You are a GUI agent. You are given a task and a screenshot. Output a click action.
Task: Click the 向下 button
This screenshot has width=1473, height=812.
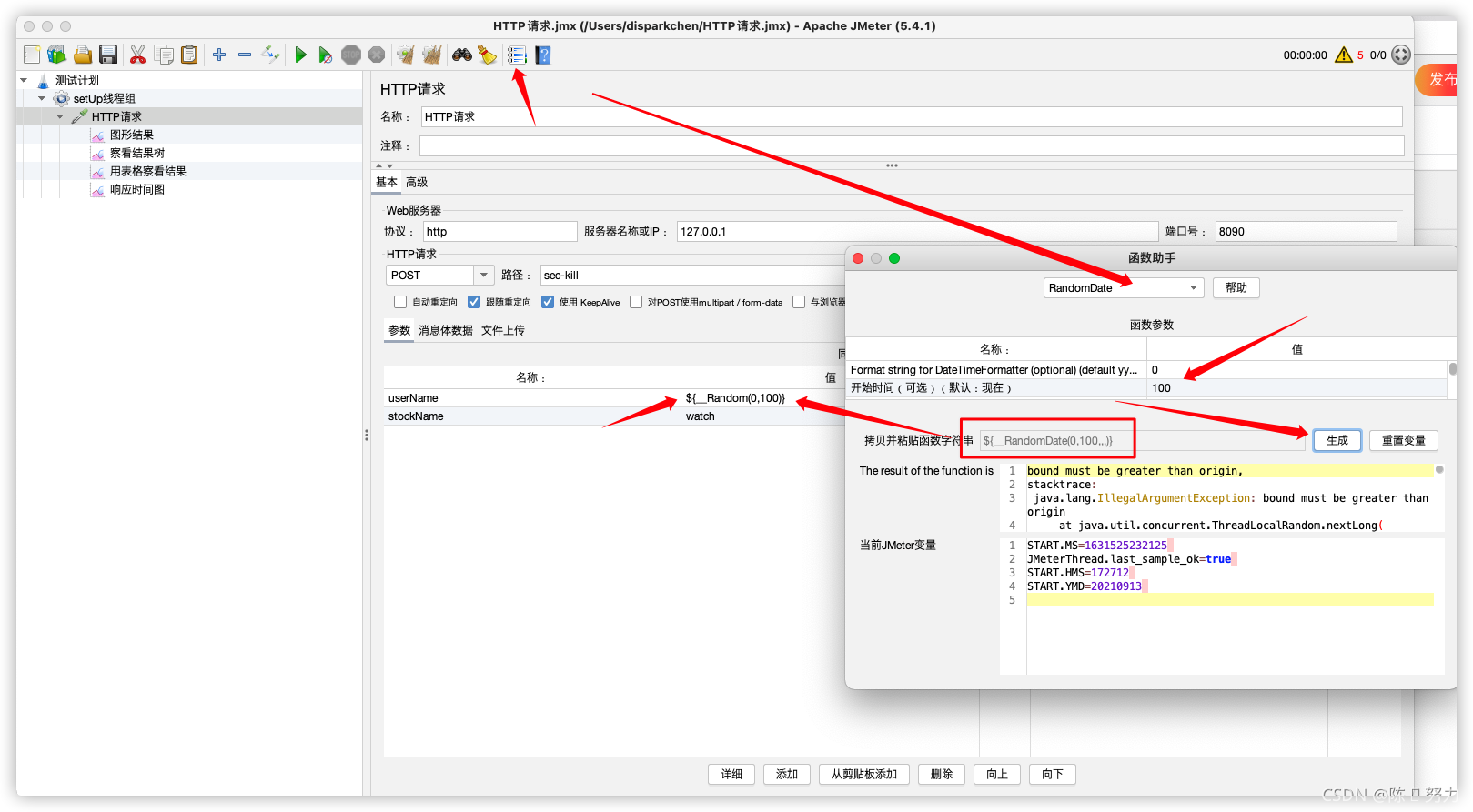click(1053, 774)
